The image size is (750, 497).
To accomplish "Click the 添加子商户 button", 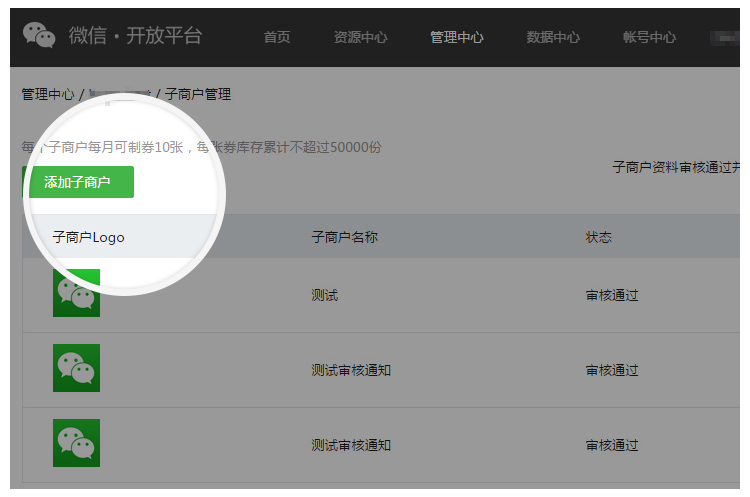I will click(78, 182).
